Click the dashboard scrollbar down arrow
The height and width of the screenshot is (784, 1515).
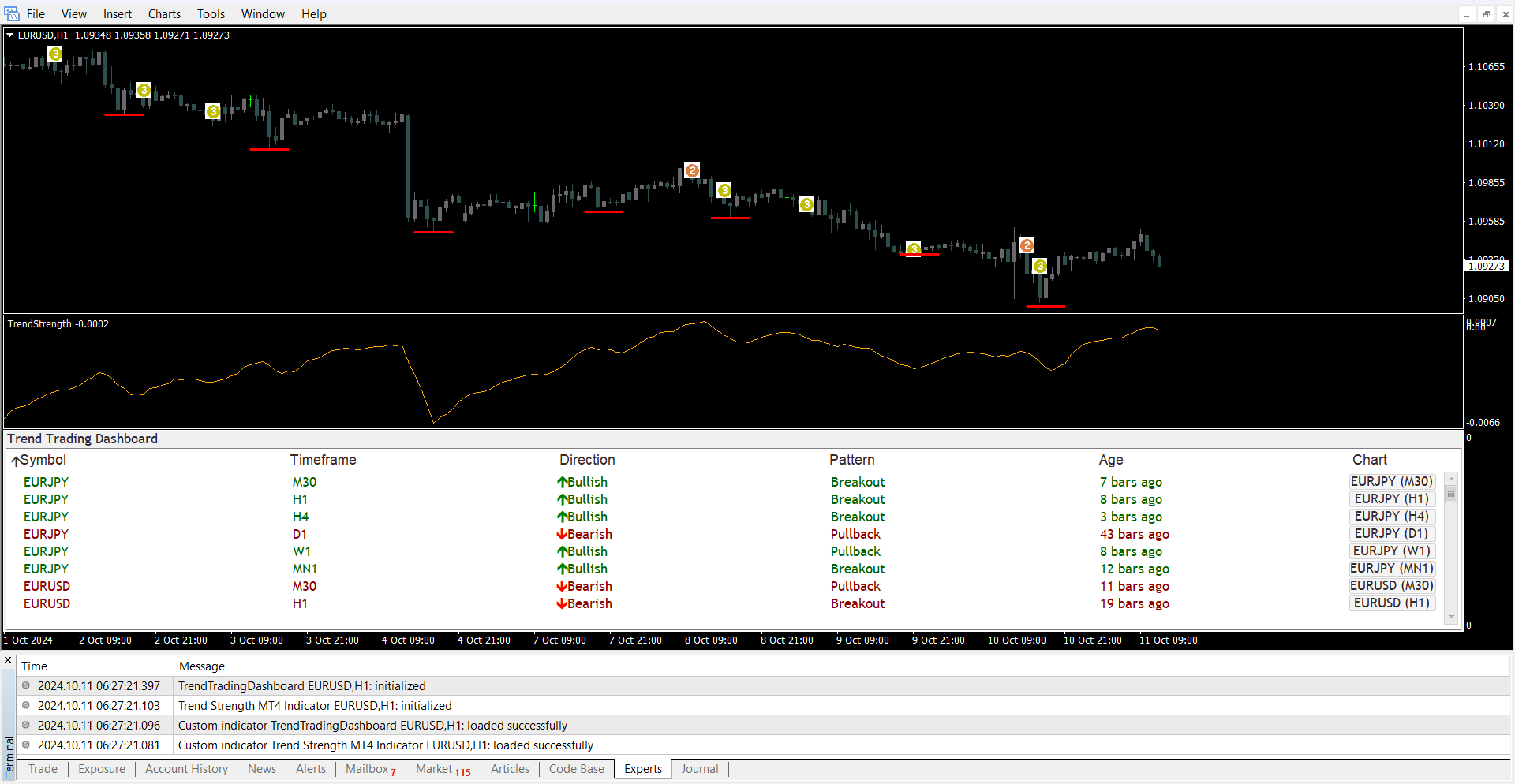pos(1450,617)
